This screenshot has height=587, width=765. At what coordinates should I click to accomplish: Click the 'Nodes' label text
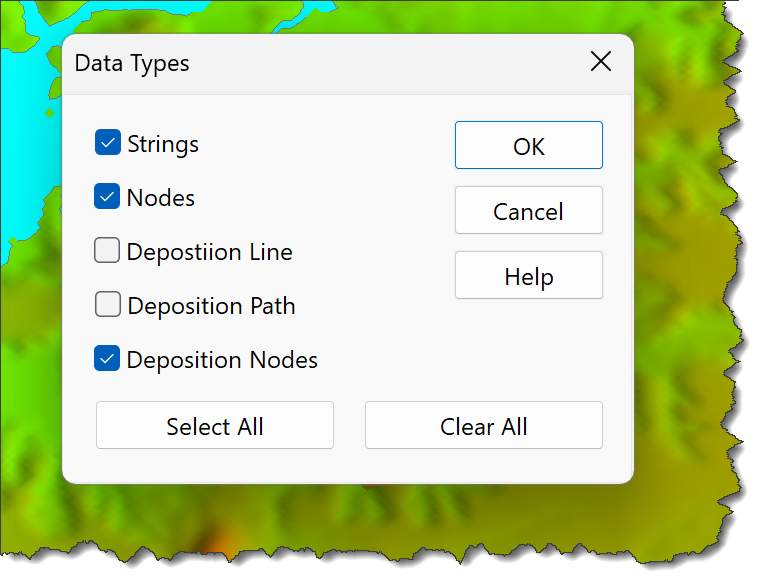tap(161, 198)
